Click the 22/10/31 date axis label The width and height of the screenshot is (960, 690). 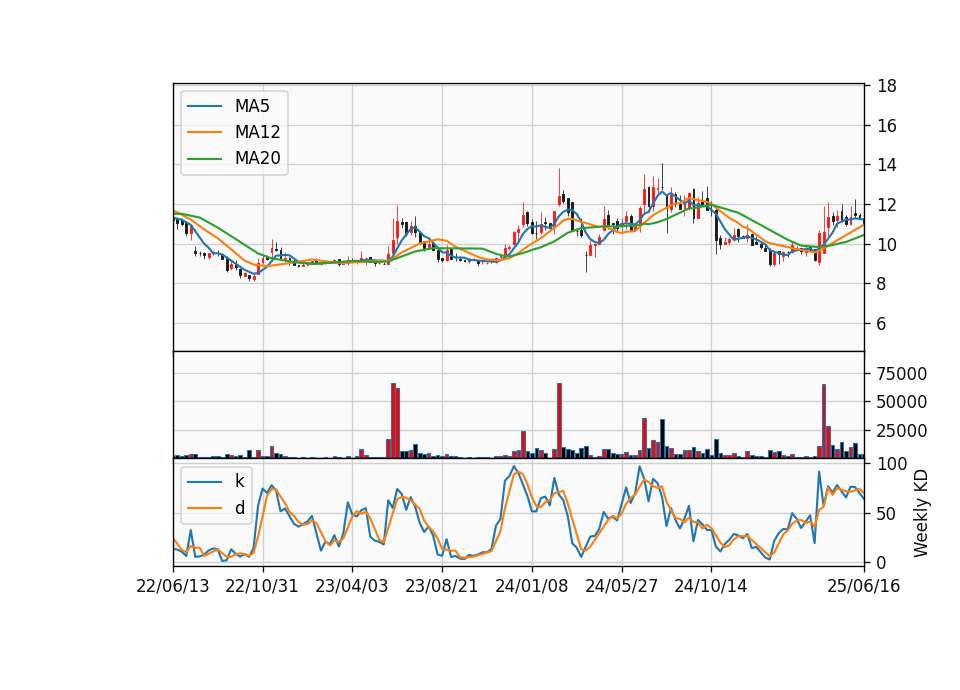click(262, 586)
